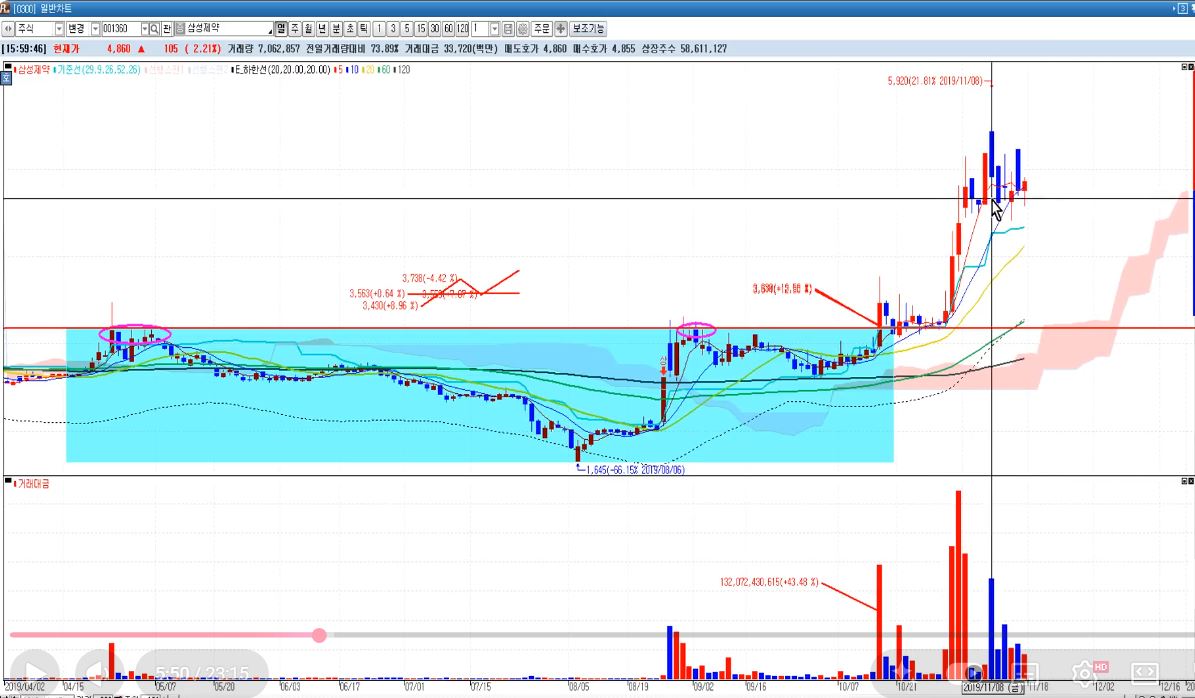1195x698 pixels.
Task: Switch to yearly (년) chart period
Action: coord(322,29)
